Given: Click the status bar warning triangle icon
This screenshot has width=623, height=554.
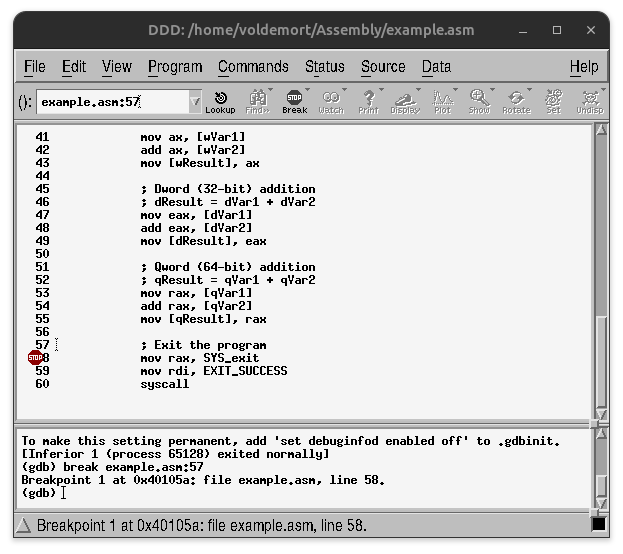Looking at the screenshot, I should tap(23, 525).
